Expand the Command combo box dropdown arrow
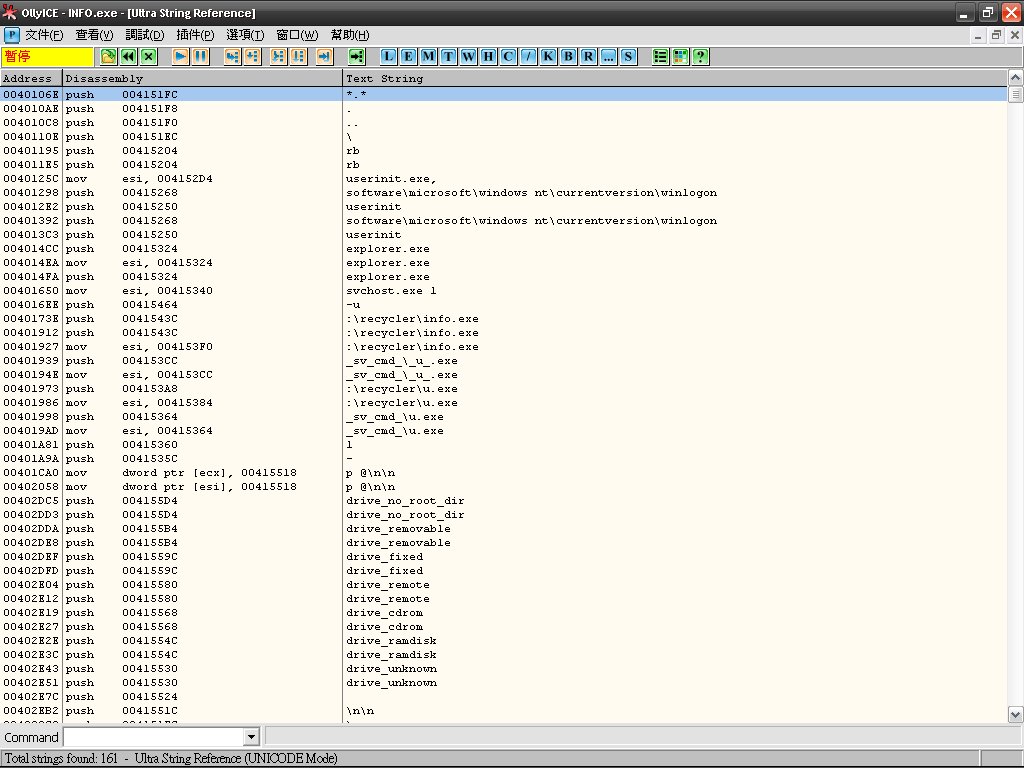 point(251,737)
